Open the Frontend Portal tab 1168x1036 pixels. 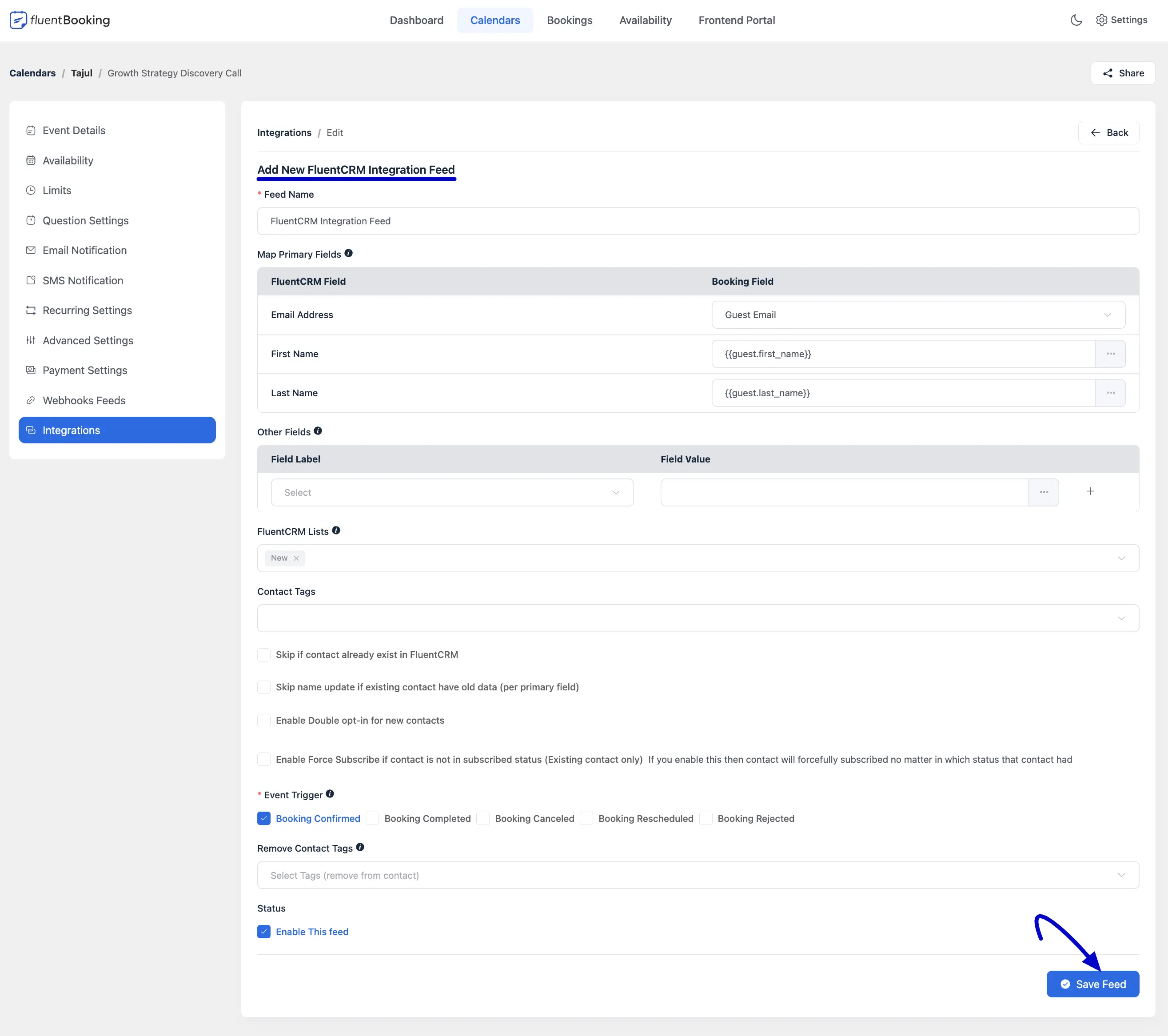pos(737,20)
